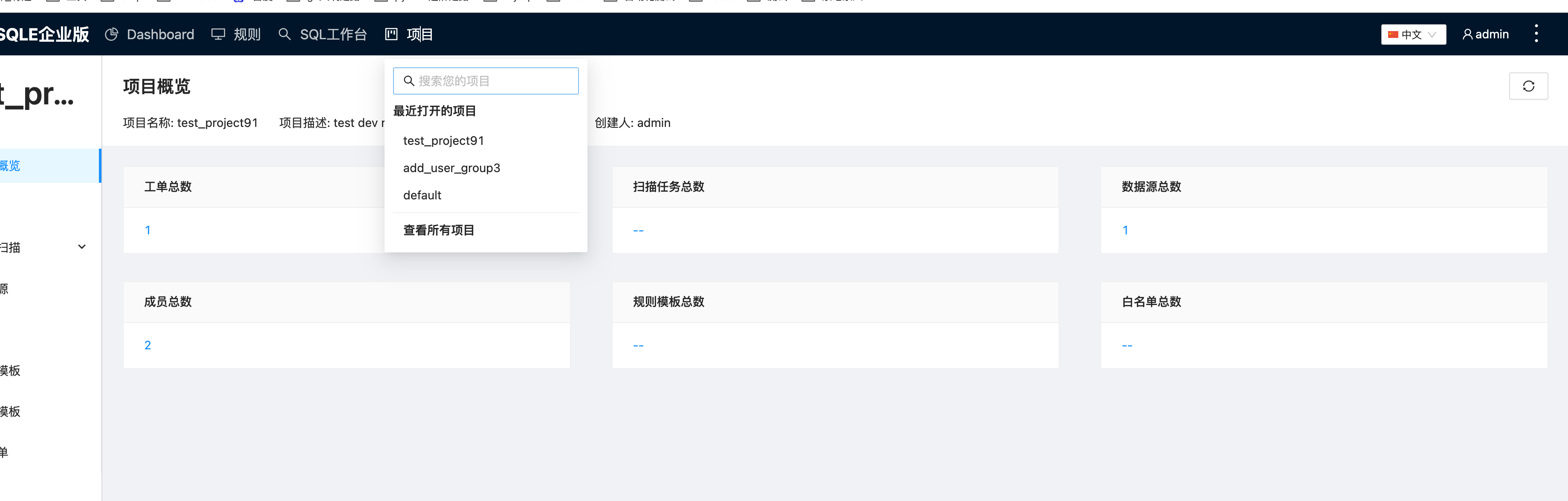Click the 白名单总数 dashes value
Viewport: 1568px width, 501px height.
[x=1127, y=346]
